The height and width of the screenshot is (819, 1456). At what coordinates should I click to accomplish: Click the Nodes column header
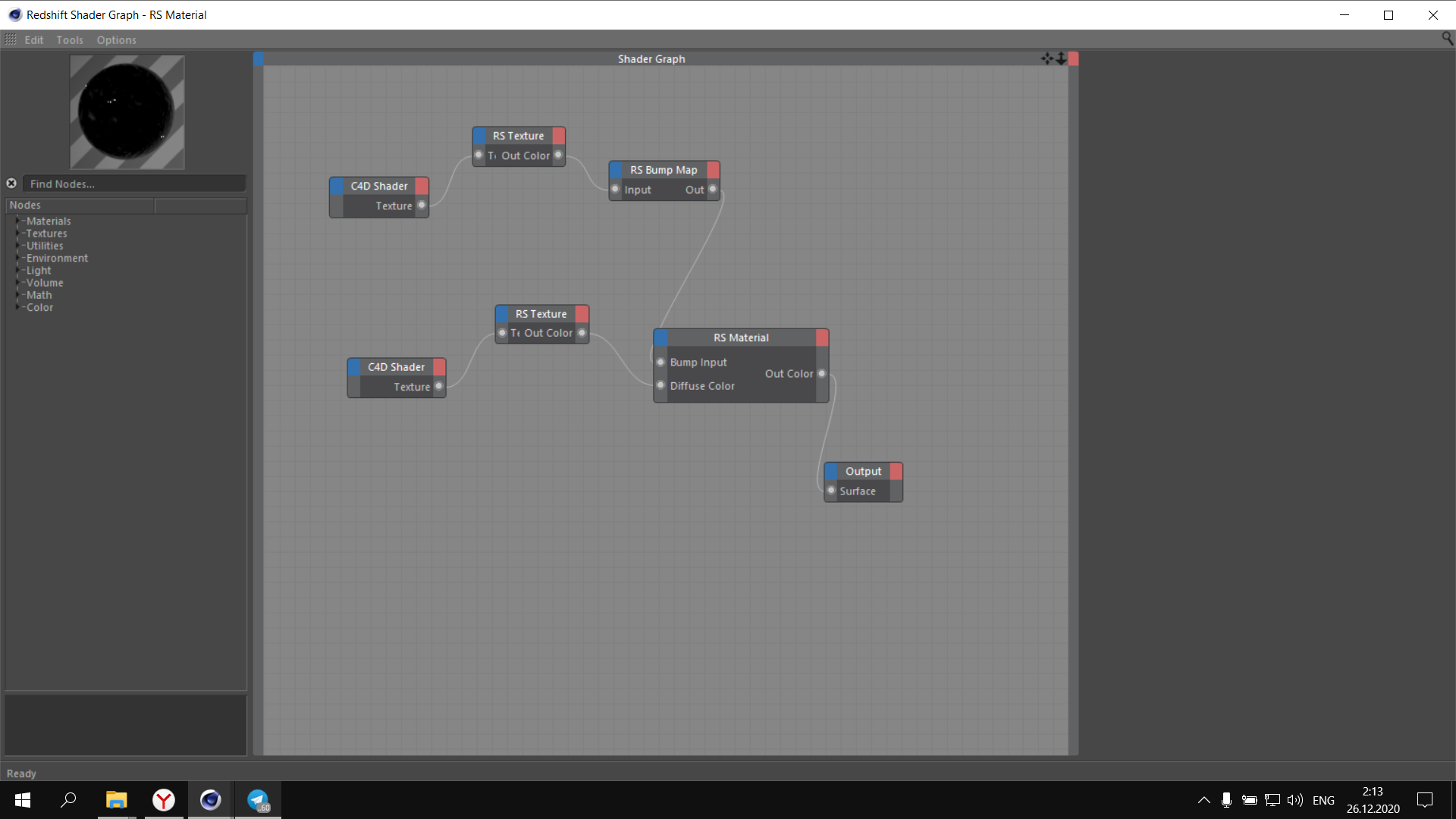[x=80, y=205]
